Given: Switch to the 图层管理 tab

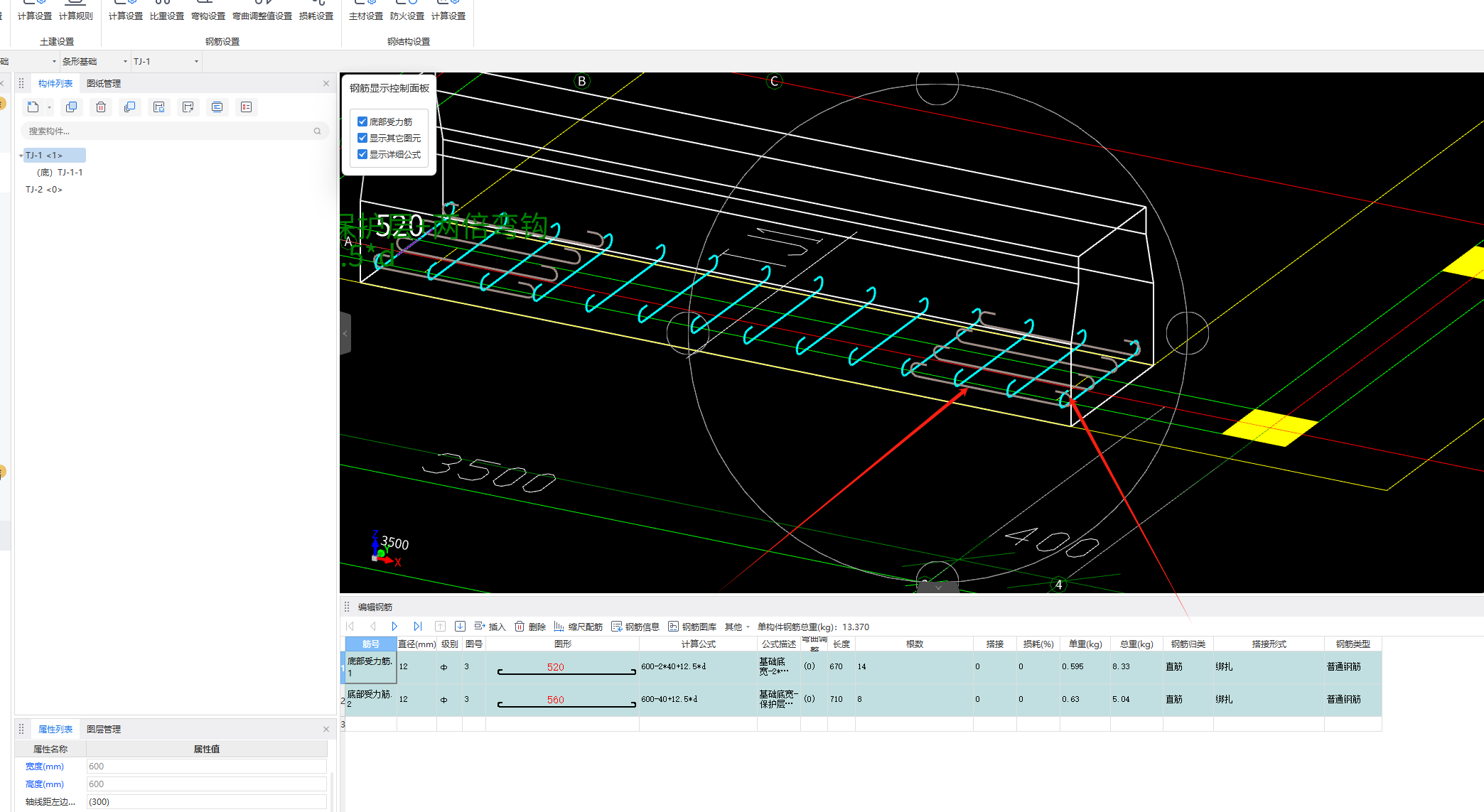Looking at the screenshot, I should pos(104,730).
